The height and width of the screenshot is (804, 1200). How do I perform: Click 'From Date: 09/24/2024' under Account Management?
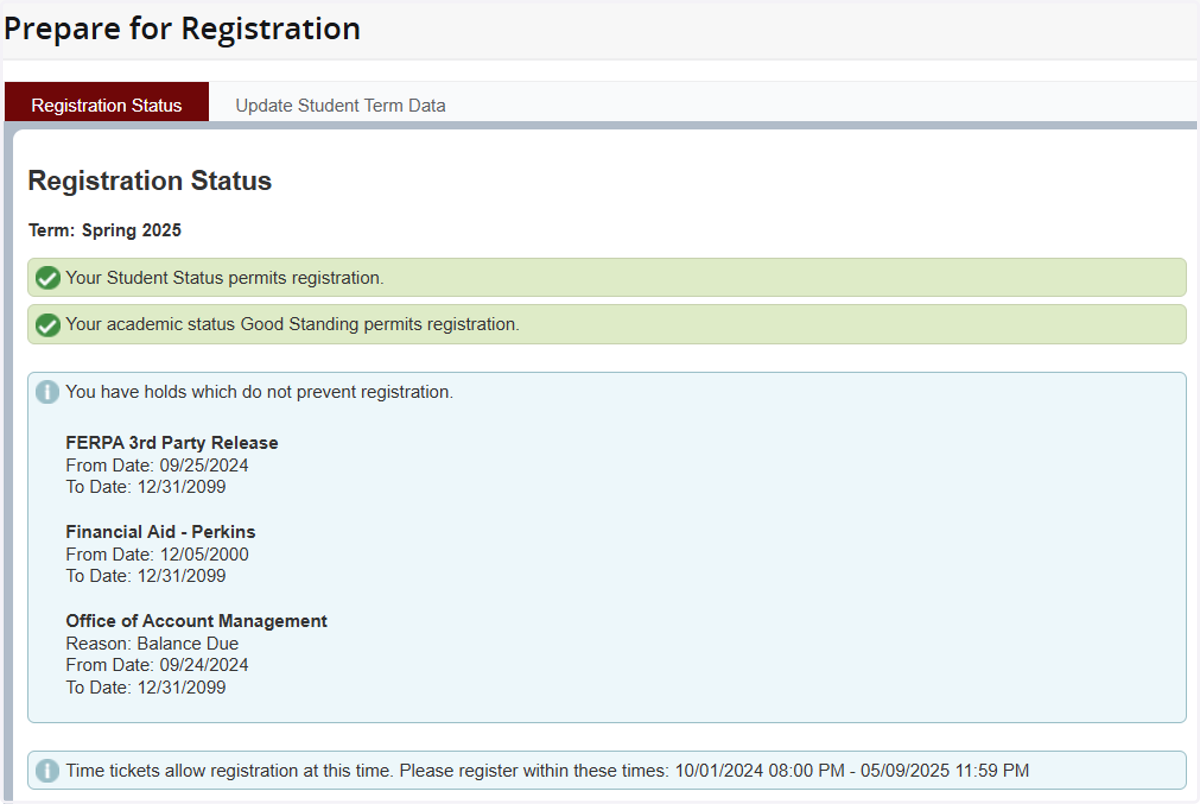(157, 665)
